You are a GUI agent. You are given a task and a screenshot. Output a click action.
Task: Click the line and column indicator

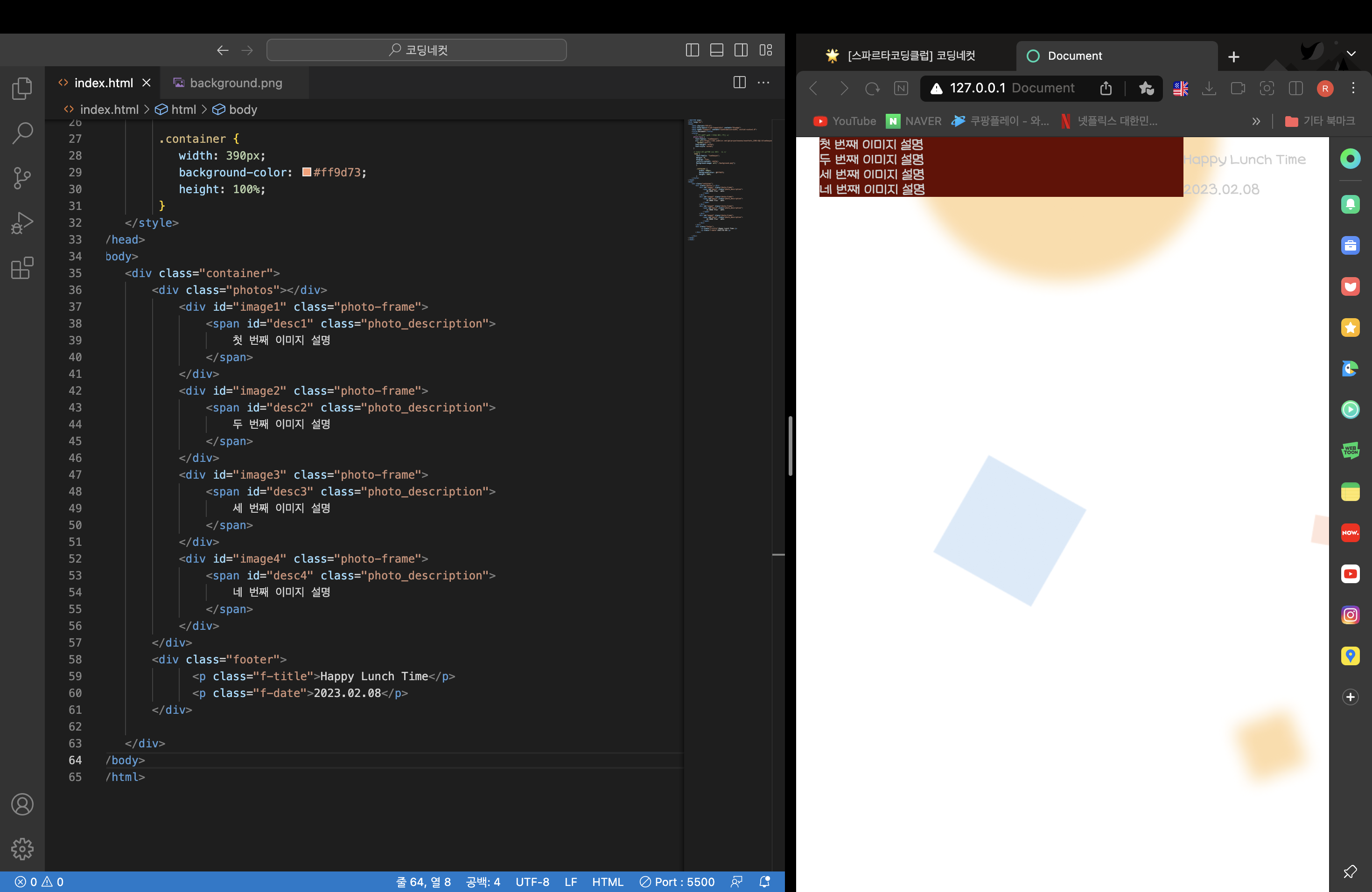[x=424, y=882]
